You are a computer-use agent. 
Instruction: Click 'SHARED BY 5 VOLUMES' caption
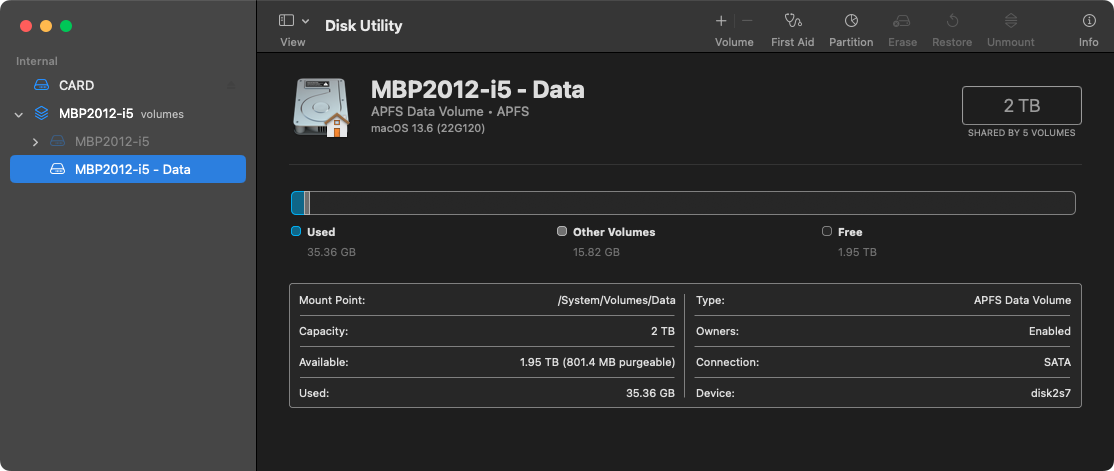(x=1022, y=133)
